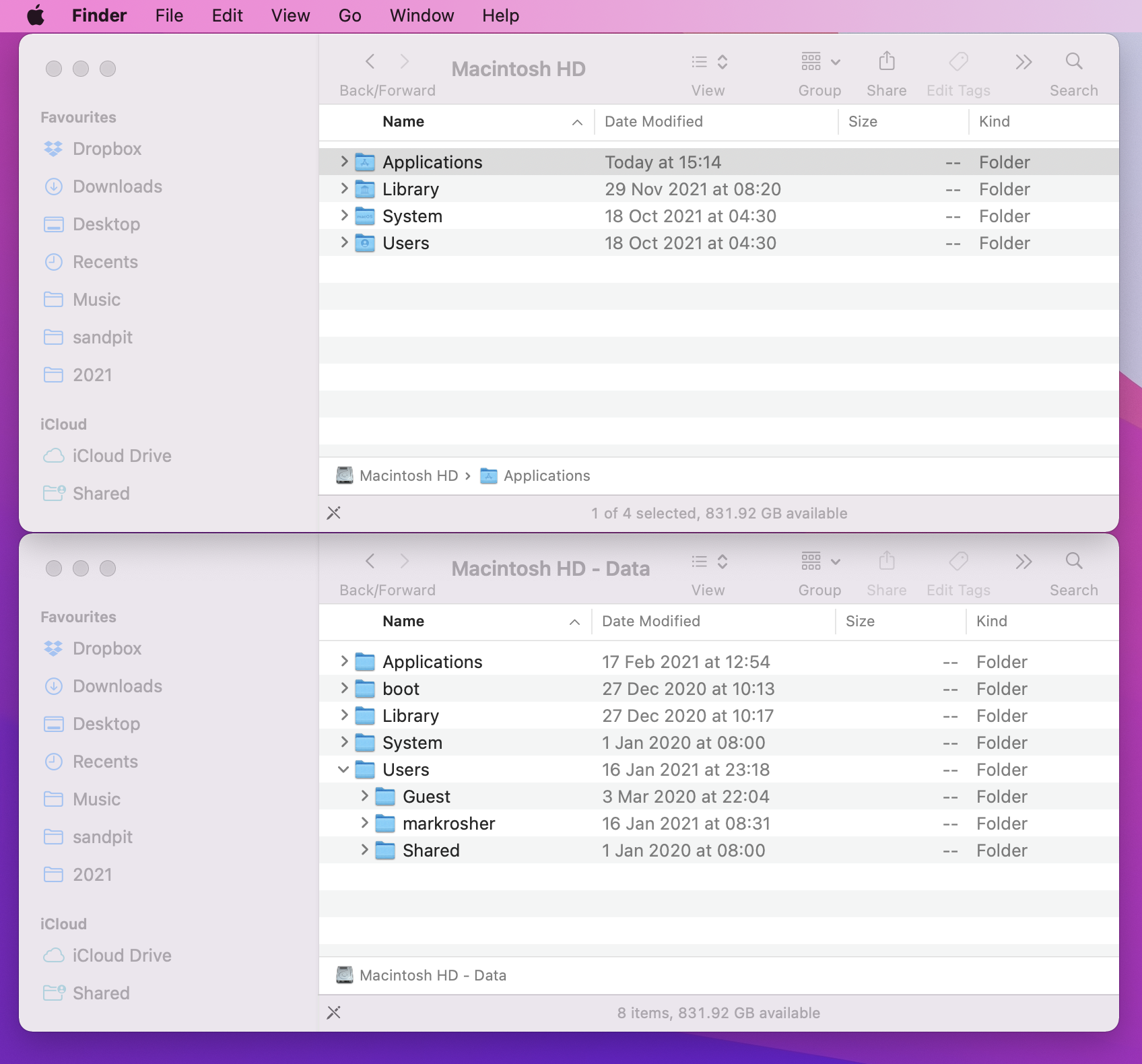
Task: Open the Finder menu
Action: 99,15
